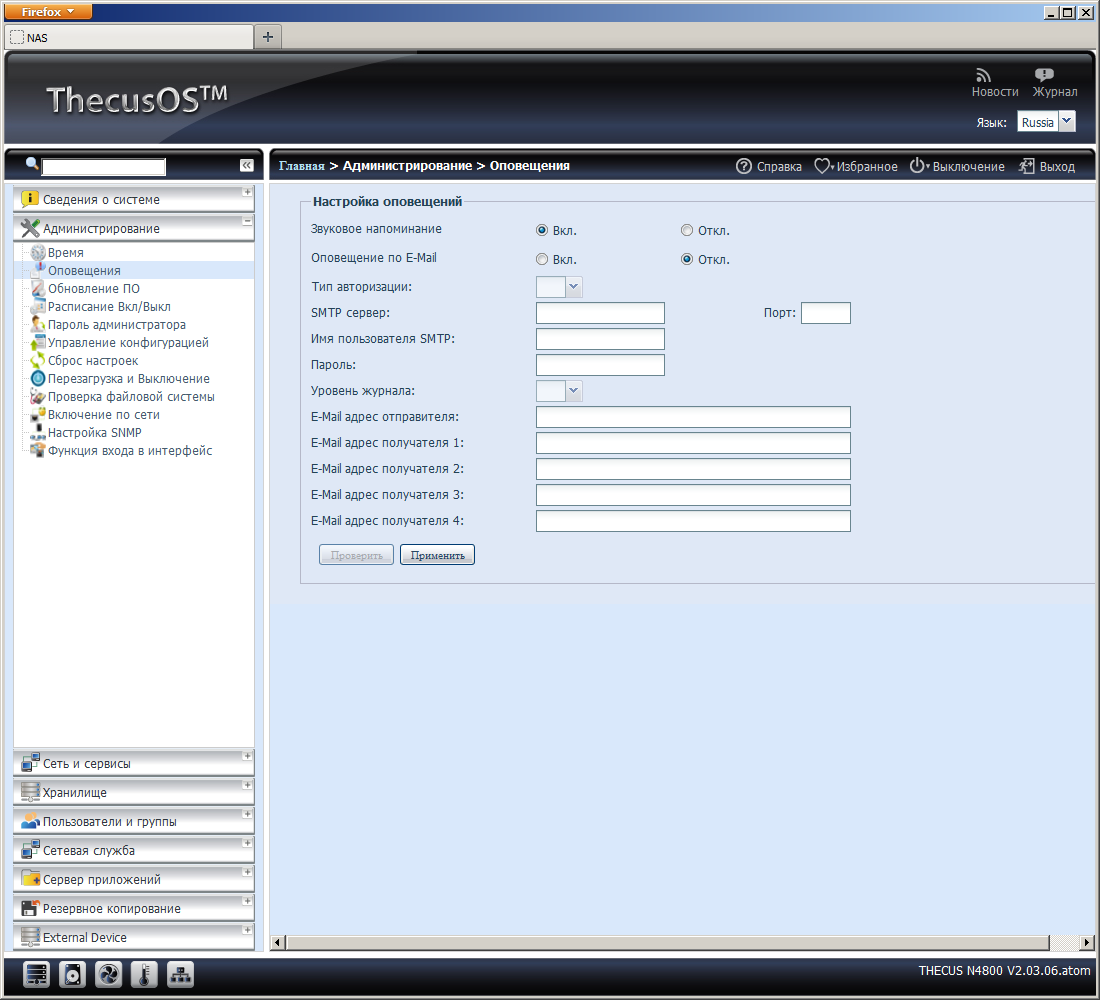Open network status icon in bottom bar
The width and height of the screenshot is (1100, 1000).
tap(180, 974)
